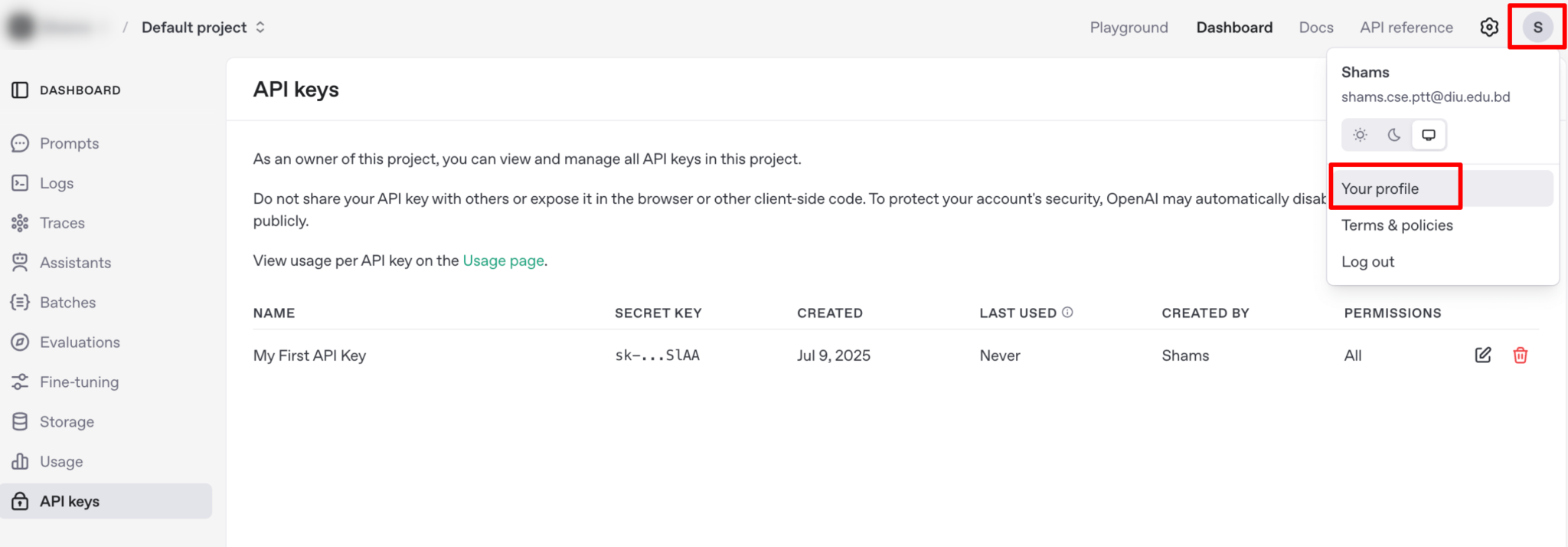Viewport: 1568px width, 547px height.
Task: Open the Usage page link
Action: (x=503, y=260)
